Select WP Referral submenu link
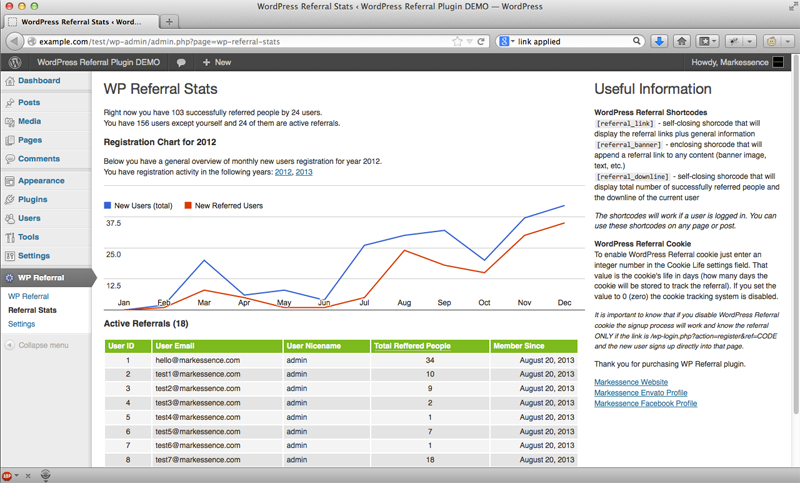 coord(29,296)
